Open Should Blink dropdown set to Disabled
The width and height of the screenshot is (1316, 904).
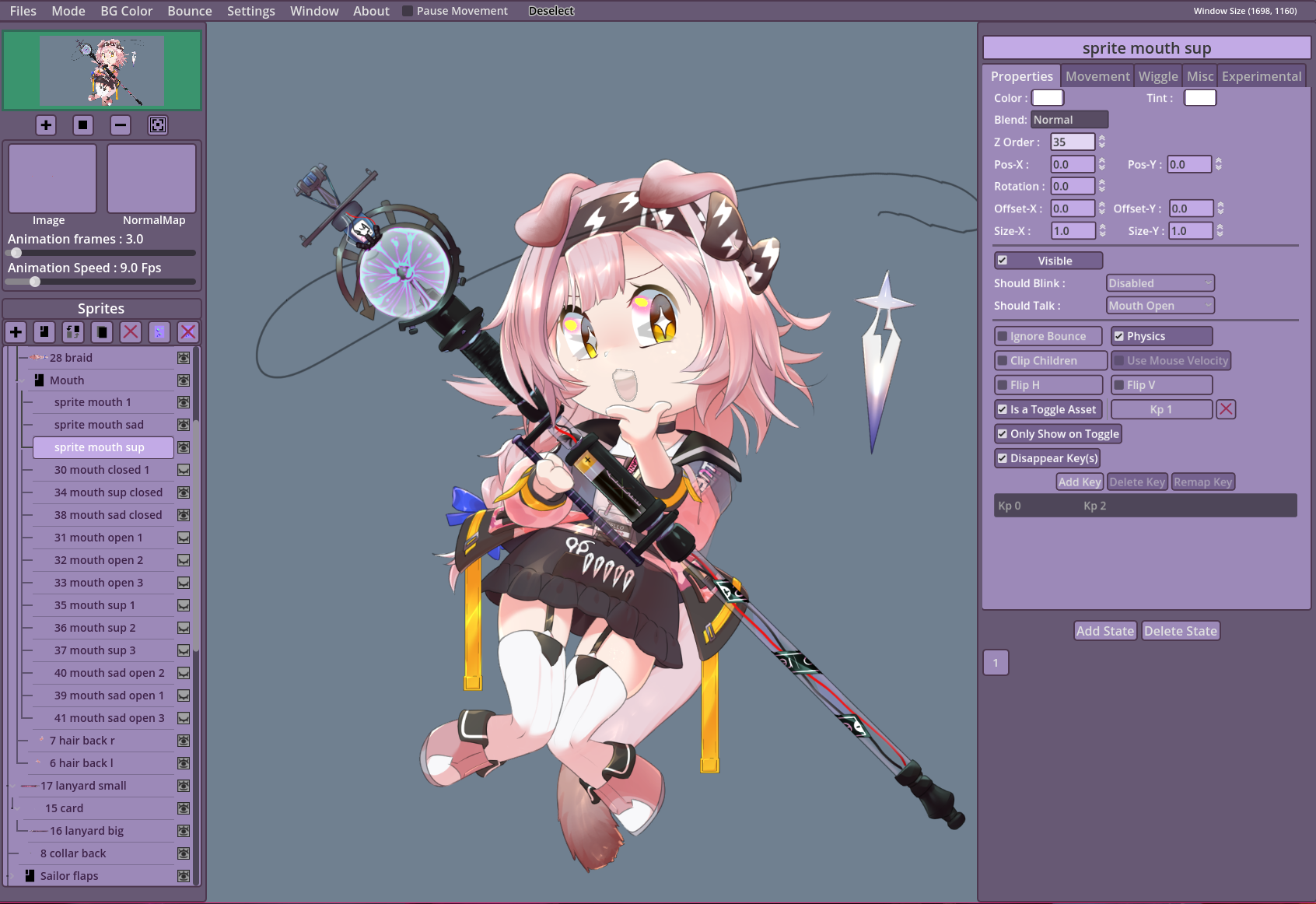click(1160, 283)
